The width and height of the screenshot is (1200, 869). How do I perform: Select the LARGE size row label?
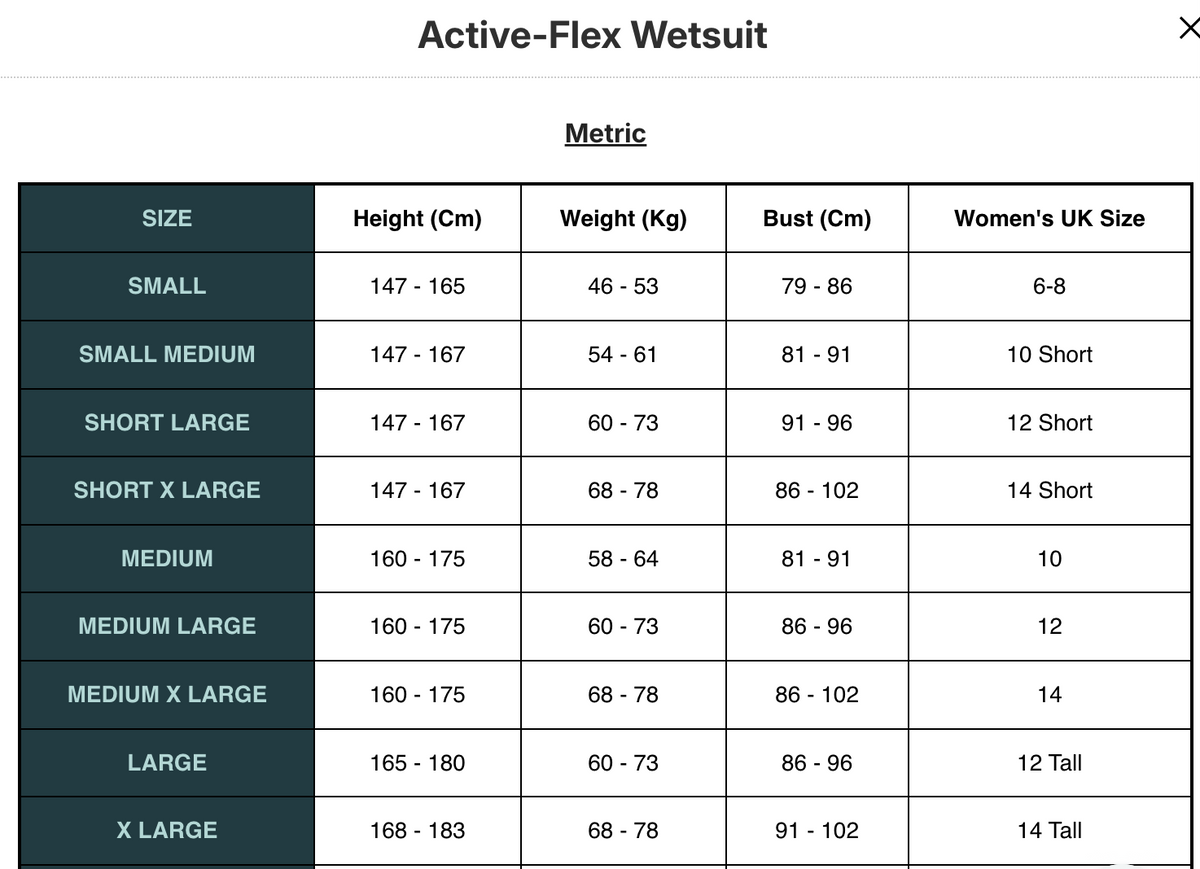click(x=167, y=762)
